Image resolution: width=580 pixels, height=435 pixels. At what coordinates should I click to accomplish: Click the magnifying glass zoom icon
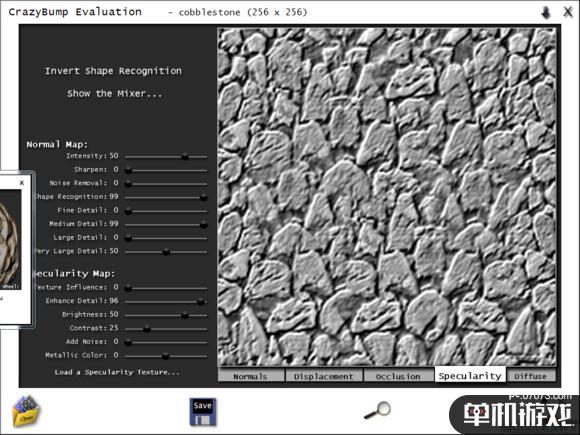pos(377,410)
